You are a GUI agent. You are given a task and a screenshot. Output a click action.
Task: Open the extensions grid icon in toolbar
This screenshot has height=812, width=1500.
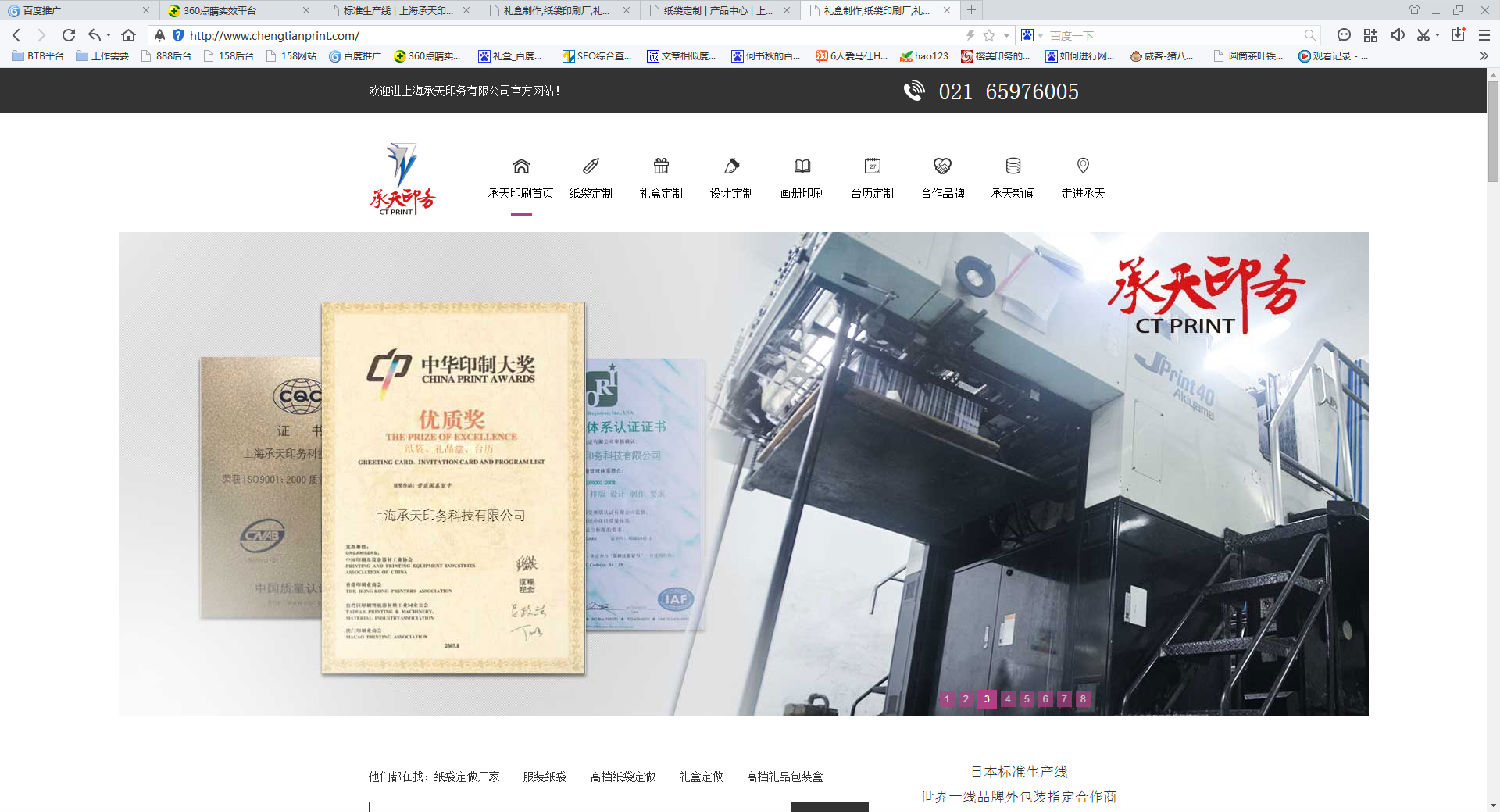point(1370,35)
